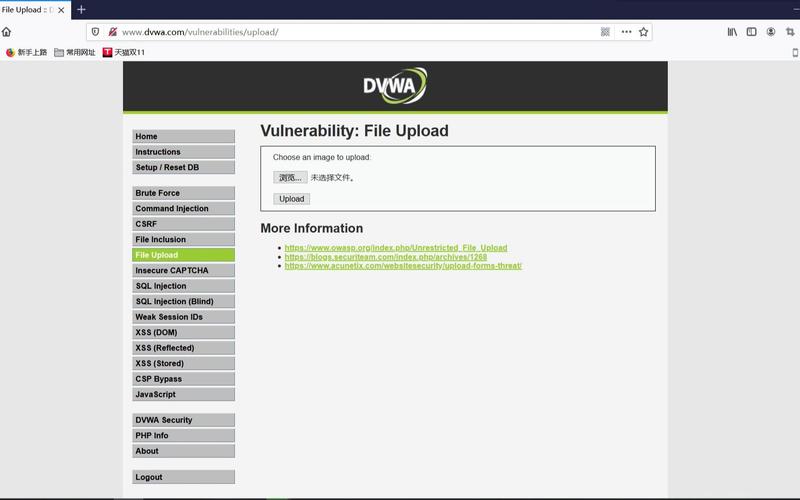Open the Instructions menu item
800x500 pixels.
184,152
